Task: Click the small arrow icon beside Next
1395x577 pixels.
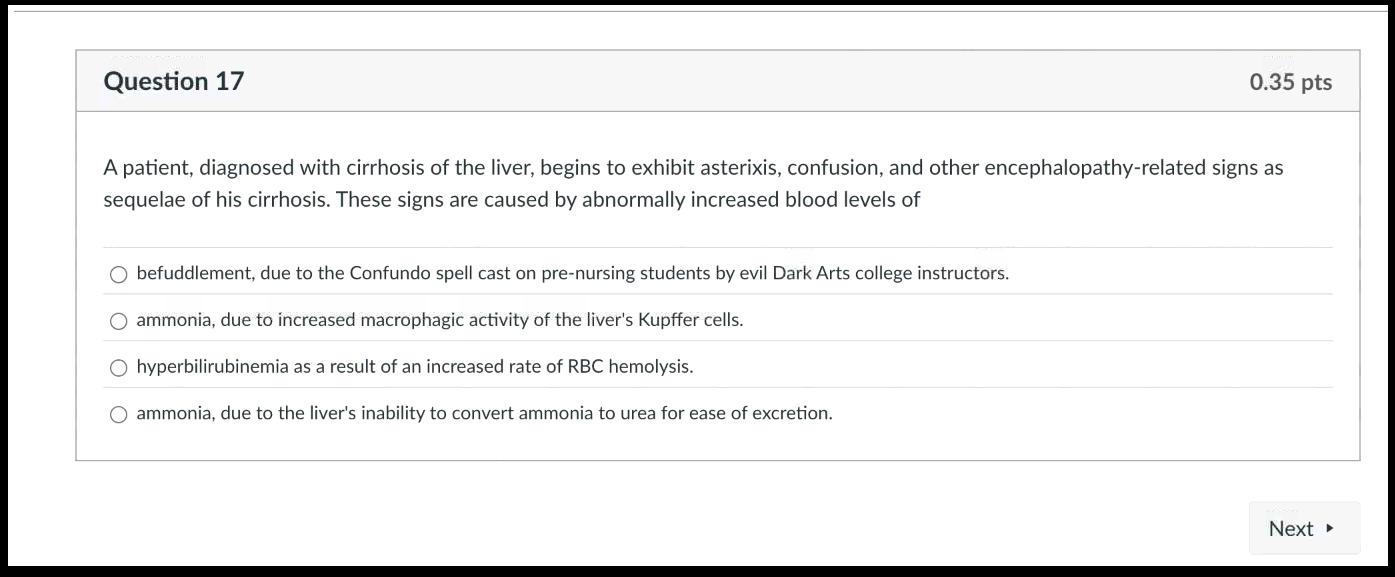Action: point(1330,528)
